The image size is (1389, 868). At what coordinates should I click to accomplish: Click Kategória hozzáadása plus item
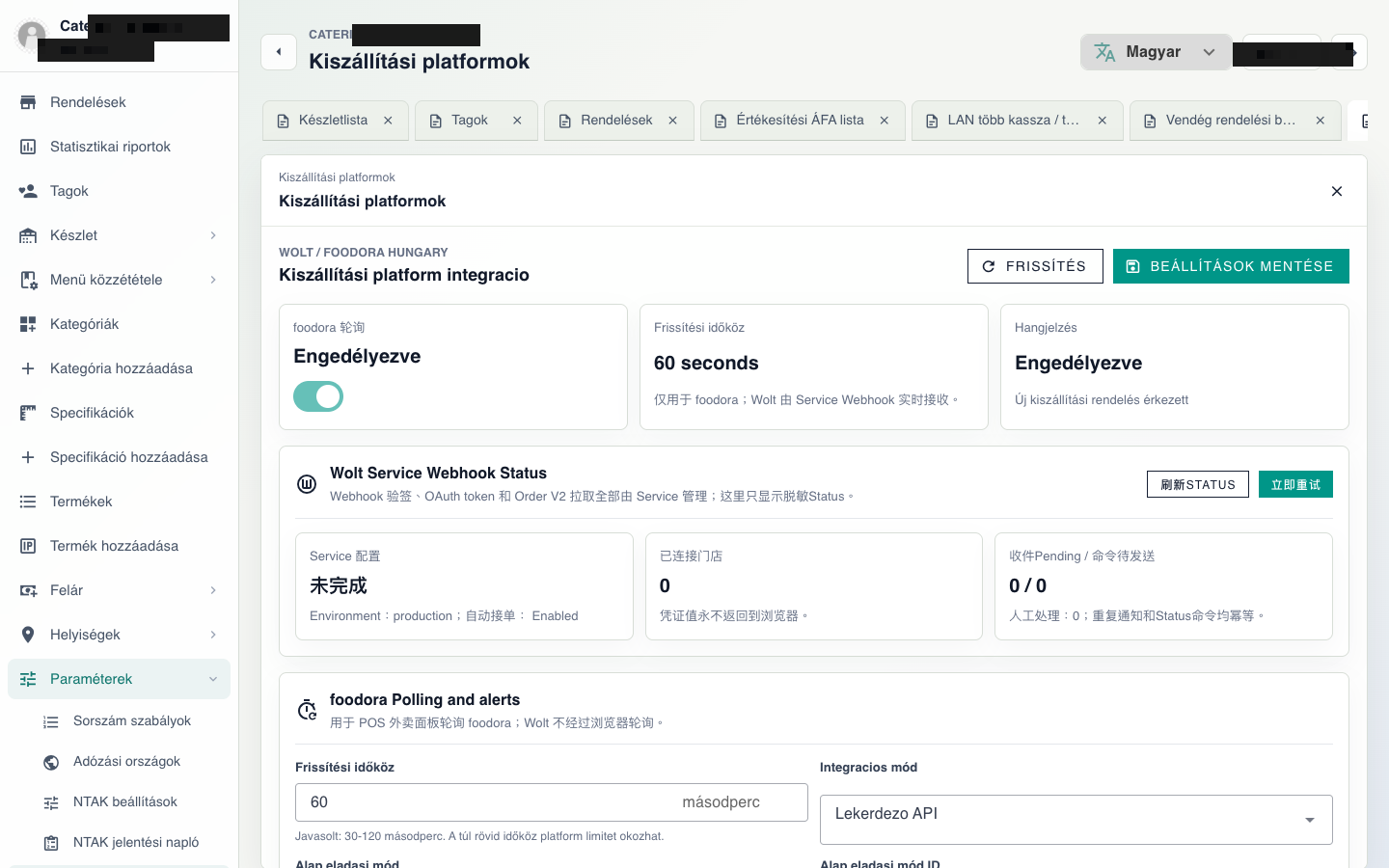[119, 368]
